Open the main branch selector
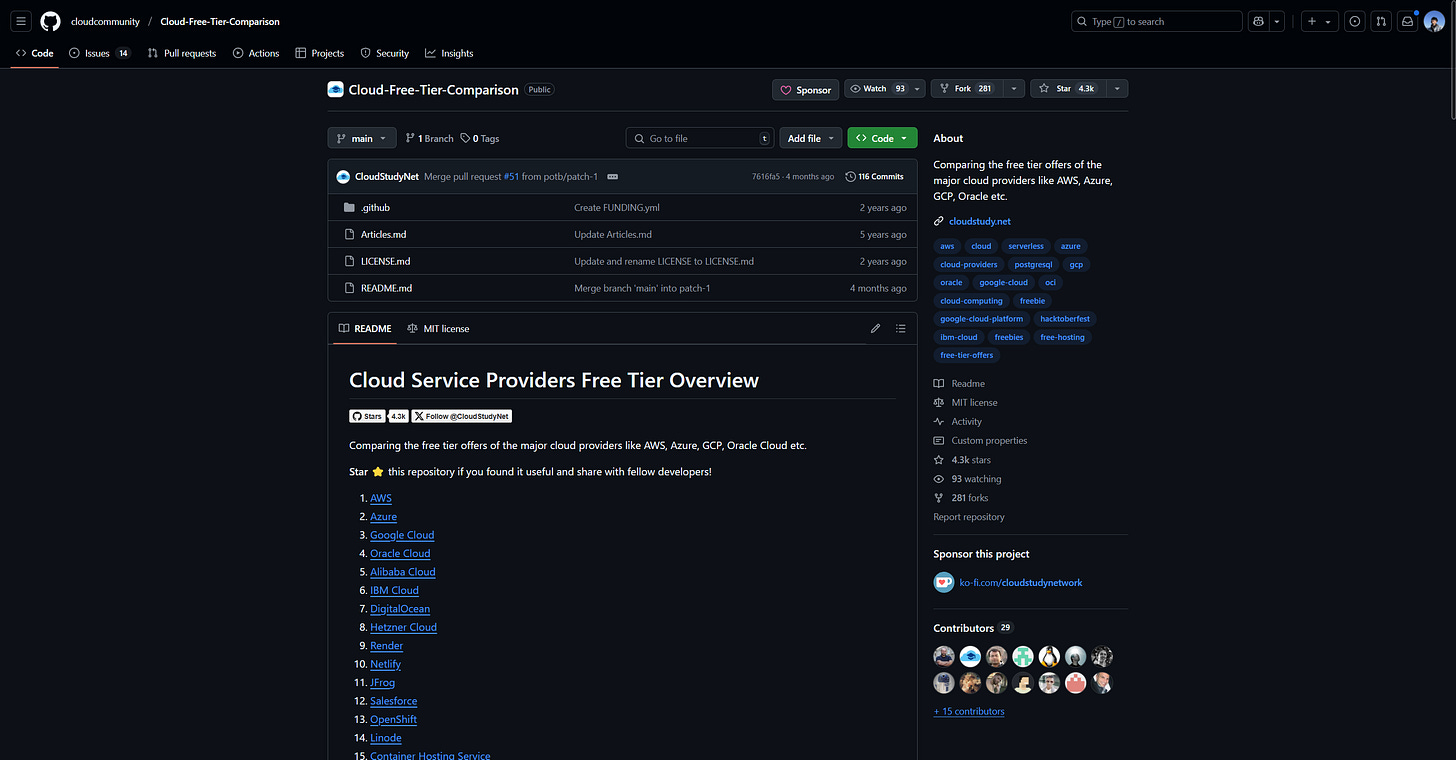The image size is (1456, 760). tap(362, 138)
